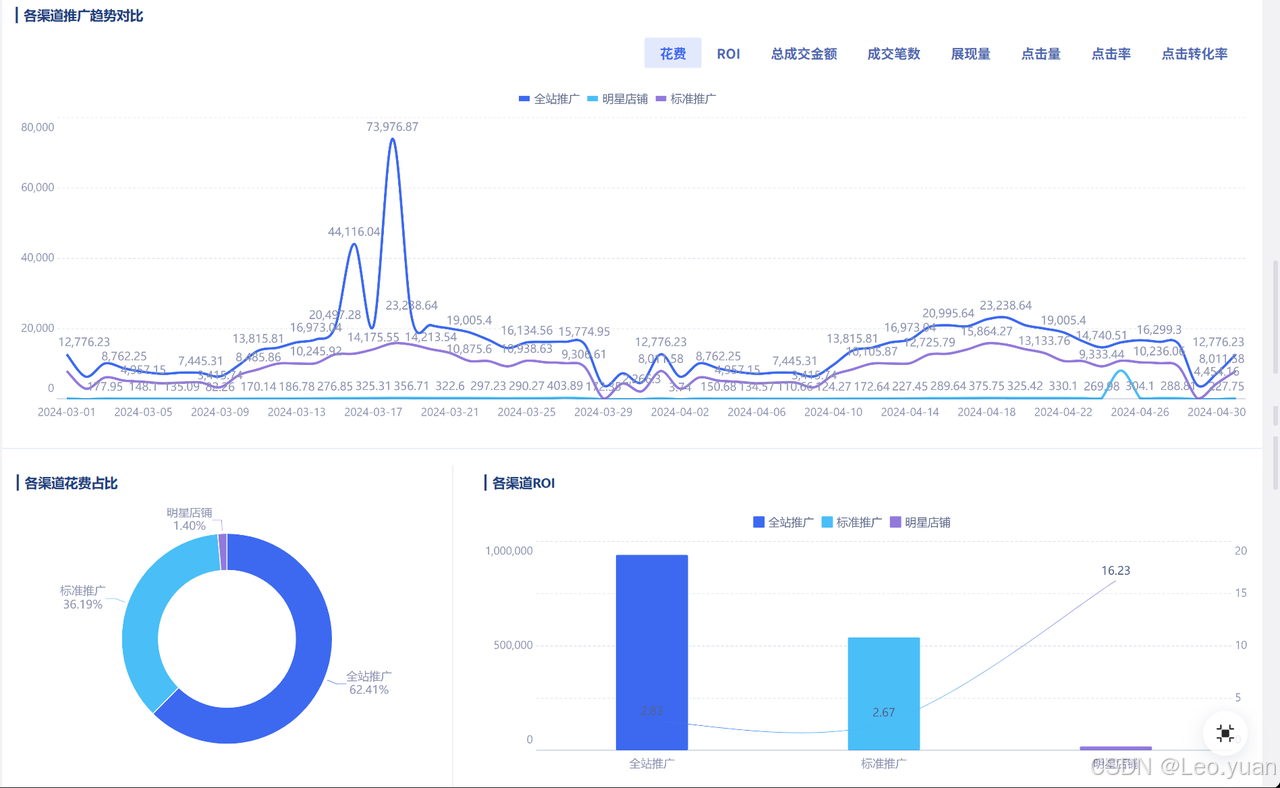Open the 总成交金额 tab
Image resolution: width=1280 pixels, height=788 pixels.
click(x=804, y=54)
